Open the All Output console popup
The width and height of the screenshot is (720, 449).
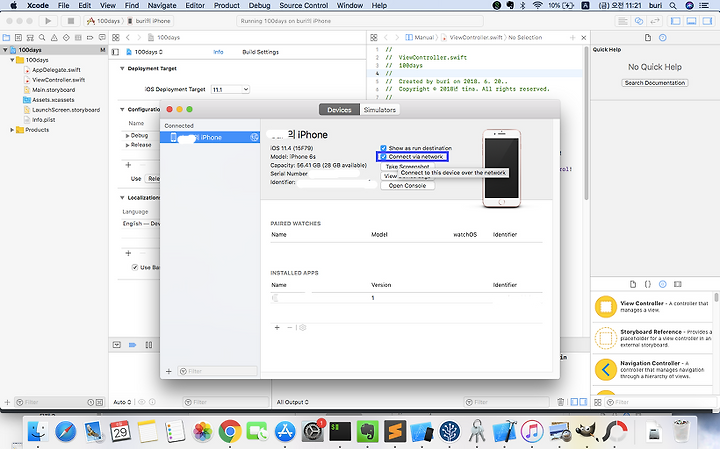tap(292, 402)
